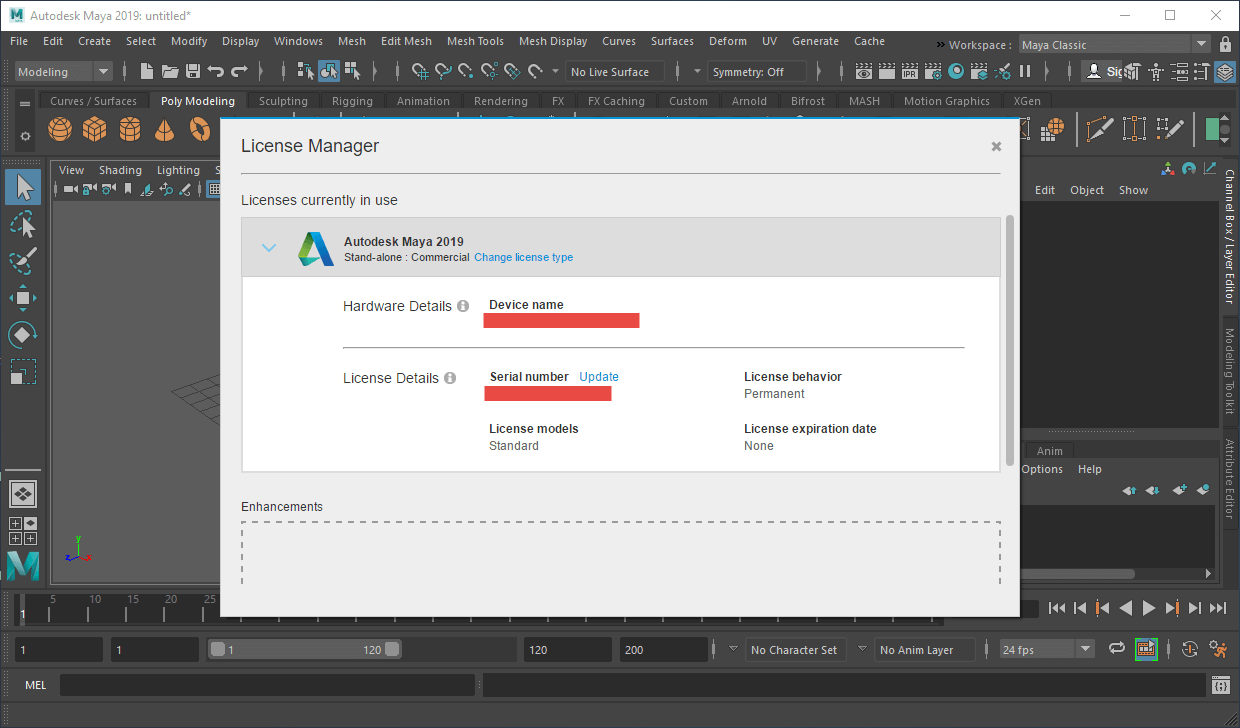Click the hardware details info icon
The width and height of the screenshot is (1240, 728).
tap(463, 306)
